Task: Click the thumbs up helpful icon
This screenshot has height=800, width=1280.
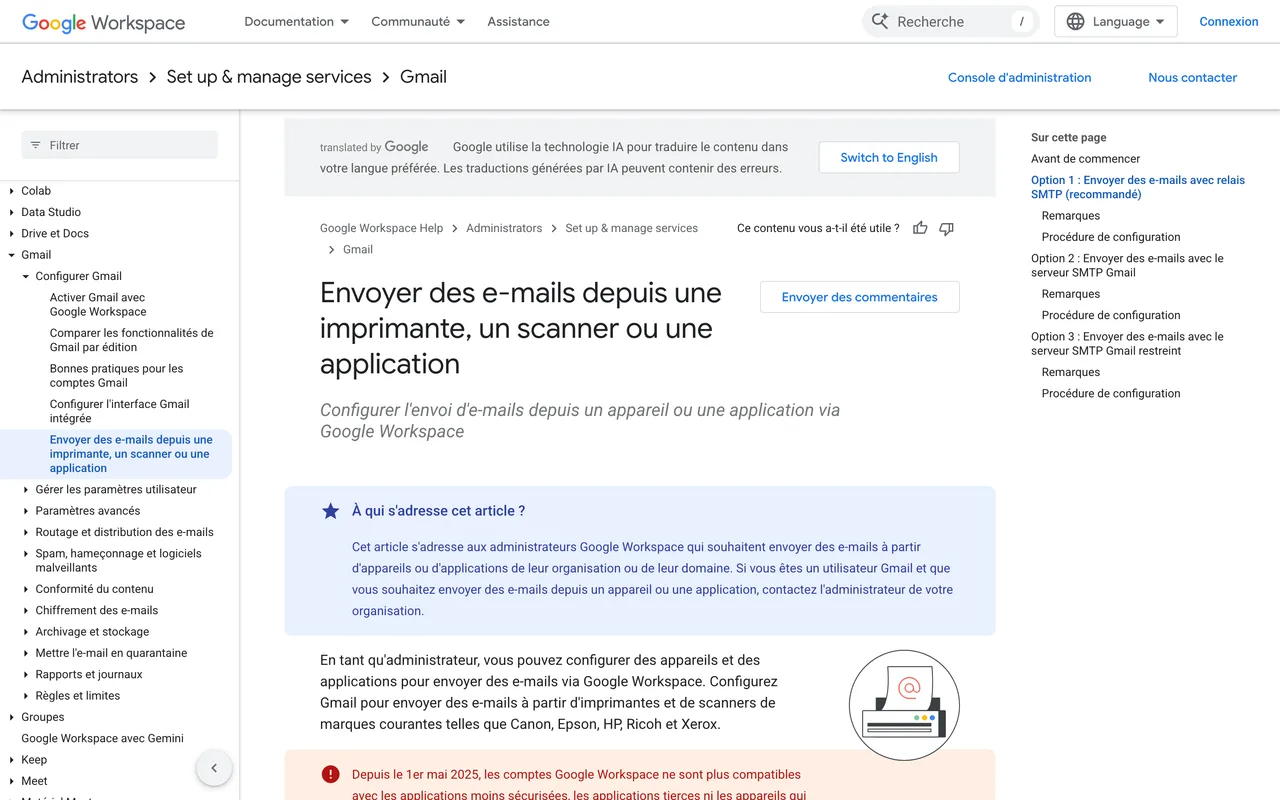Action: 920,228
